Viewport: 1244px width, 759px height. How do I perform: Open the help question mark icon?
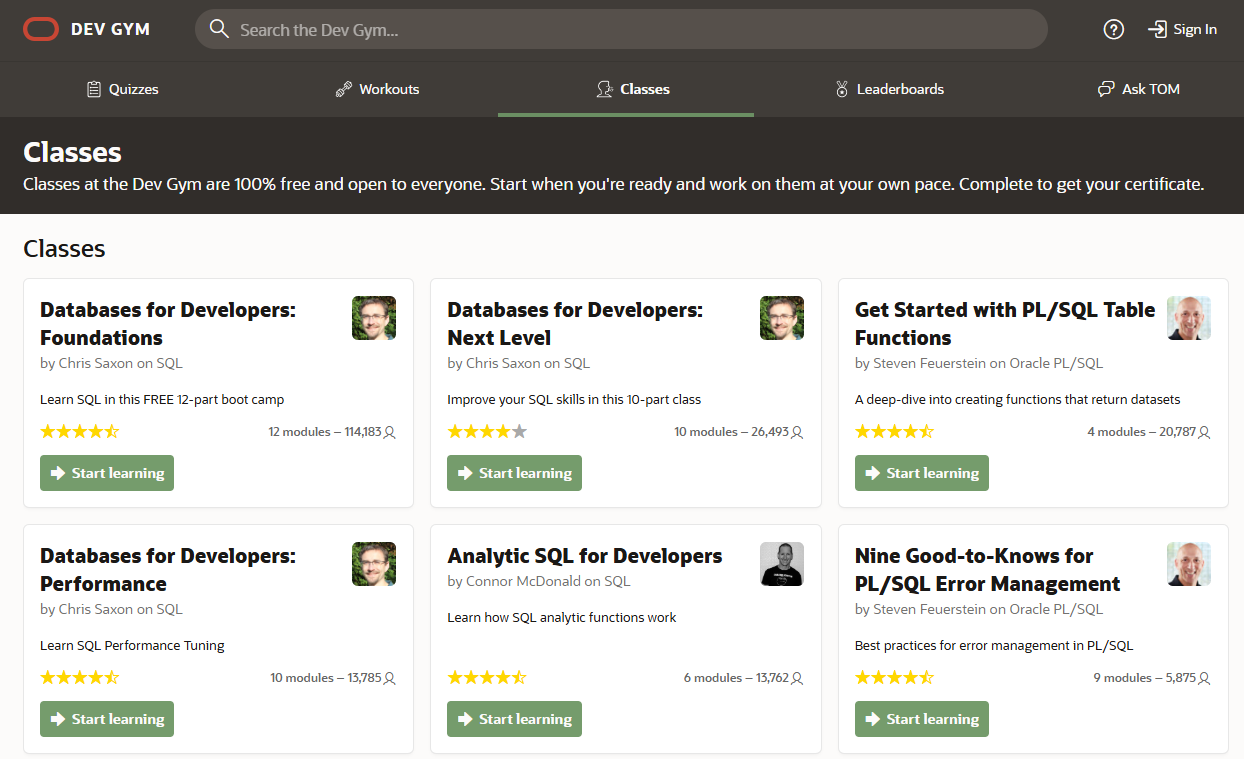pyautogui.click(x=1113, y=30)
